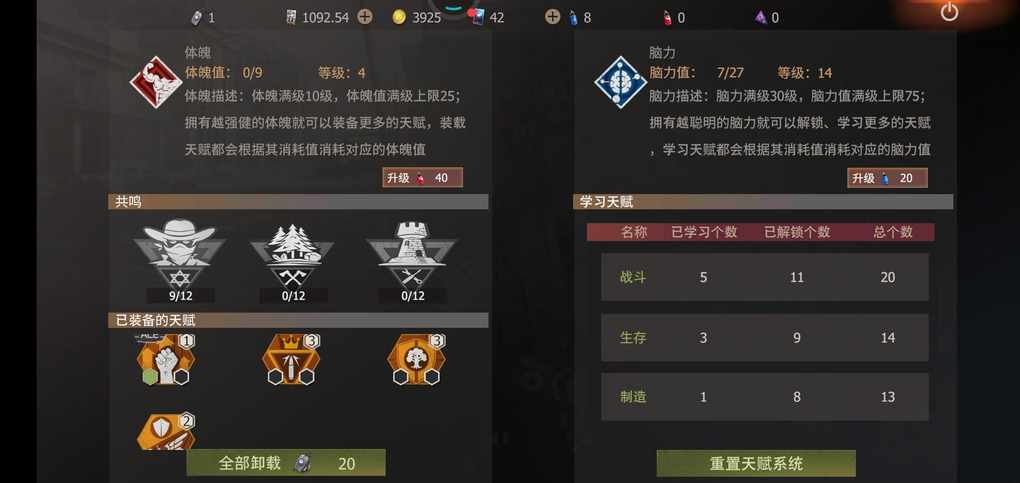
Task: Tap plus button next to blue potion
Action: pos(552,17)
